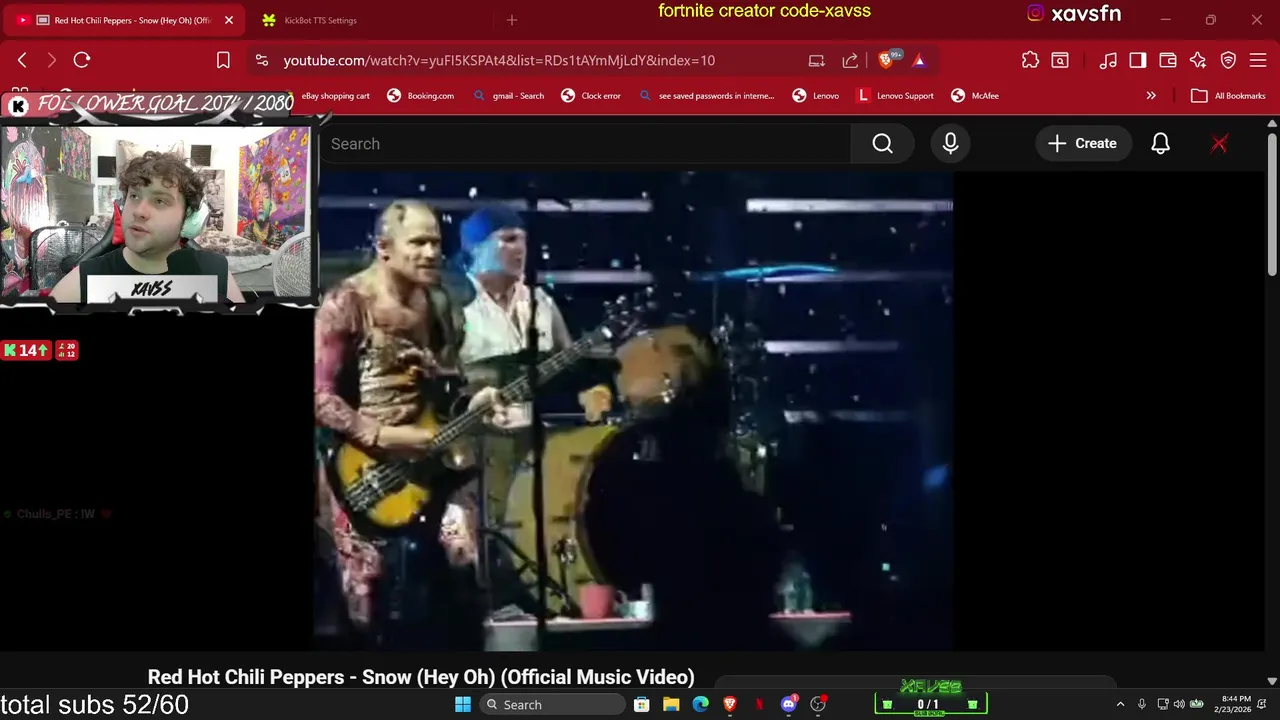Open the Clock error bookmark

[x=590, y=96]
